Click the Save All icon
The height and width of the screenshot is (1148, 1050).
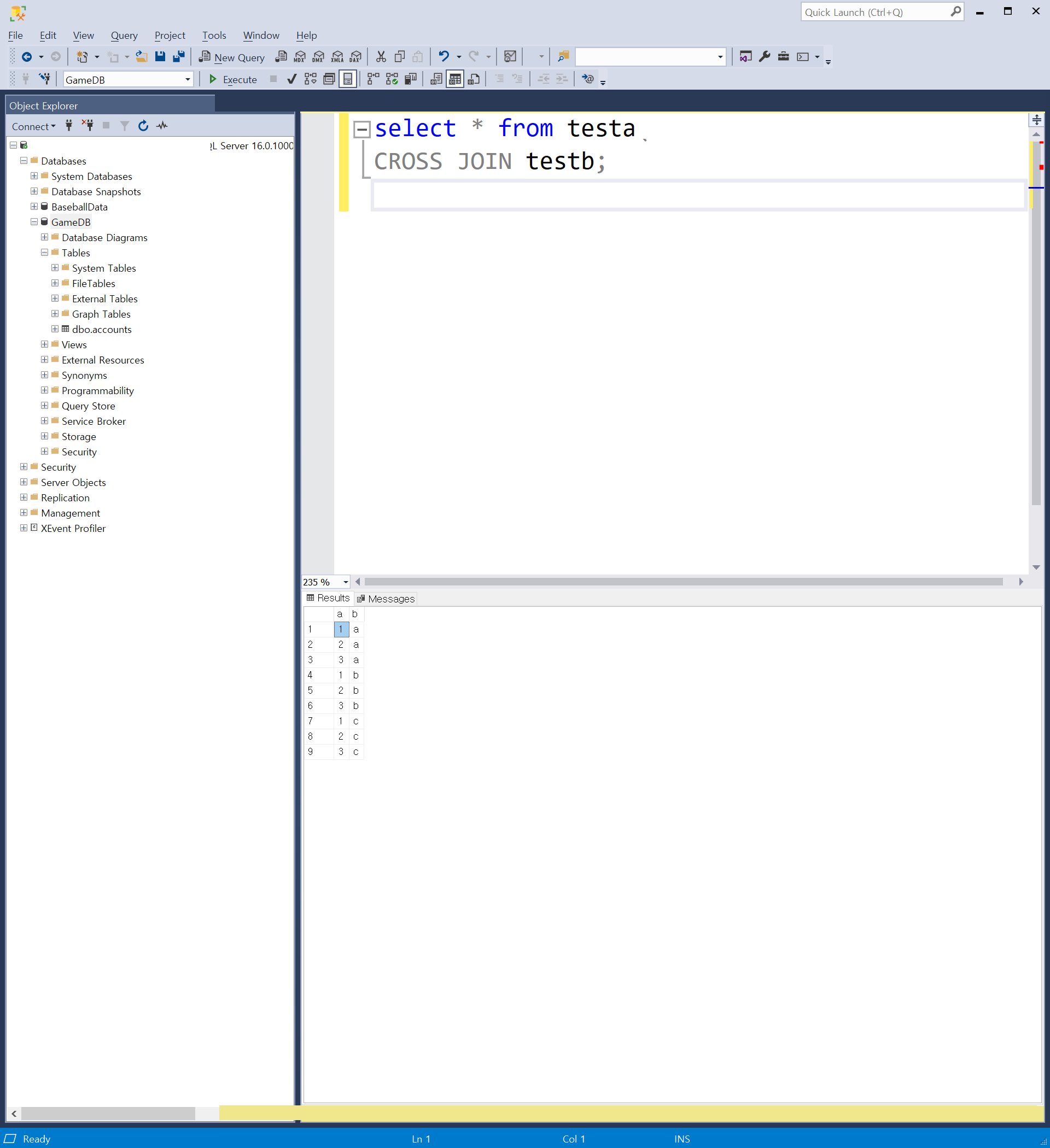tap(179, 56)
